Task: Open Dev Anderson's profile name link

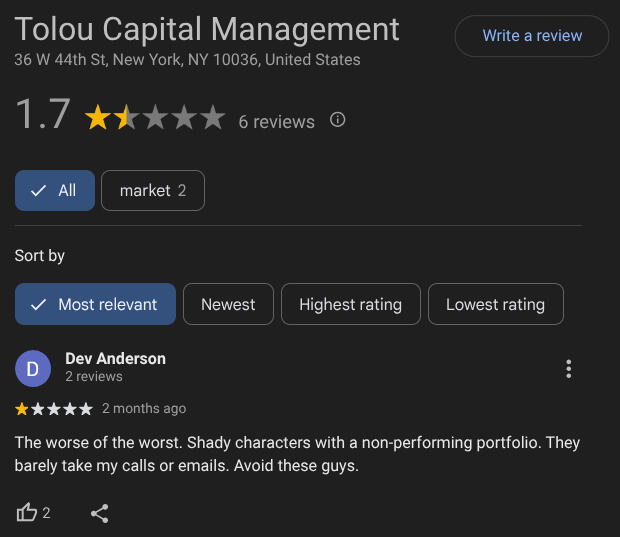Action: (x=115, y=359)
